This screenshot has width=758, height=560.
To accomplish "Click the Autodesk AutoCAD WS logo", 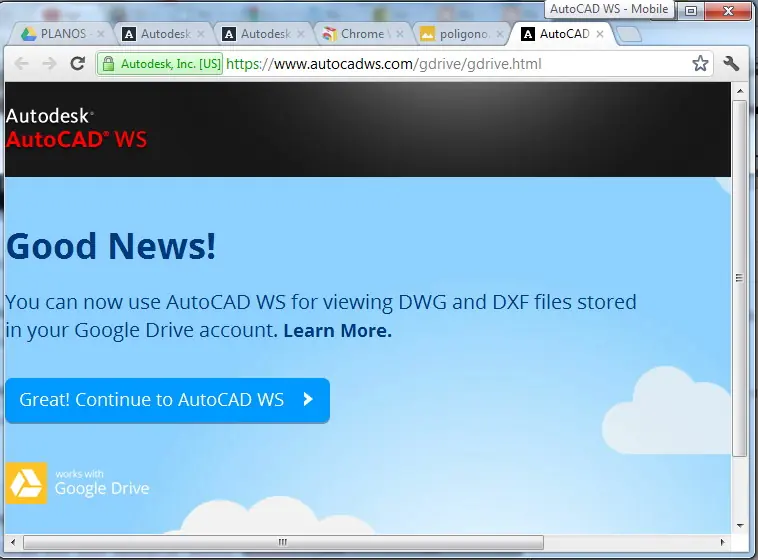I will tap(76, 128).
